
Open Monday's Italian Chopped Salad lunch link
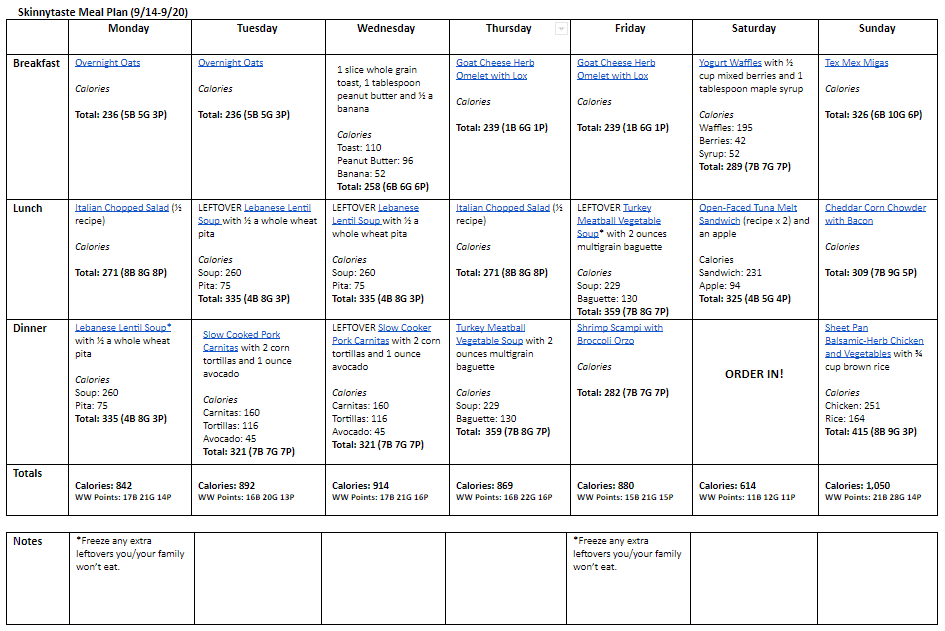click(122, 208)
